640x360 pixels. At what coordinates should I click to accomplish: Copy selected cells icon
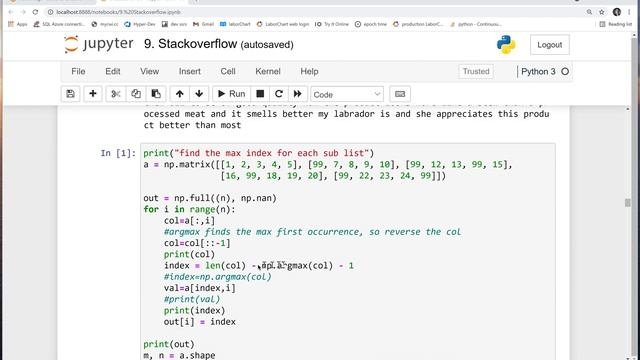click(136, 94)
